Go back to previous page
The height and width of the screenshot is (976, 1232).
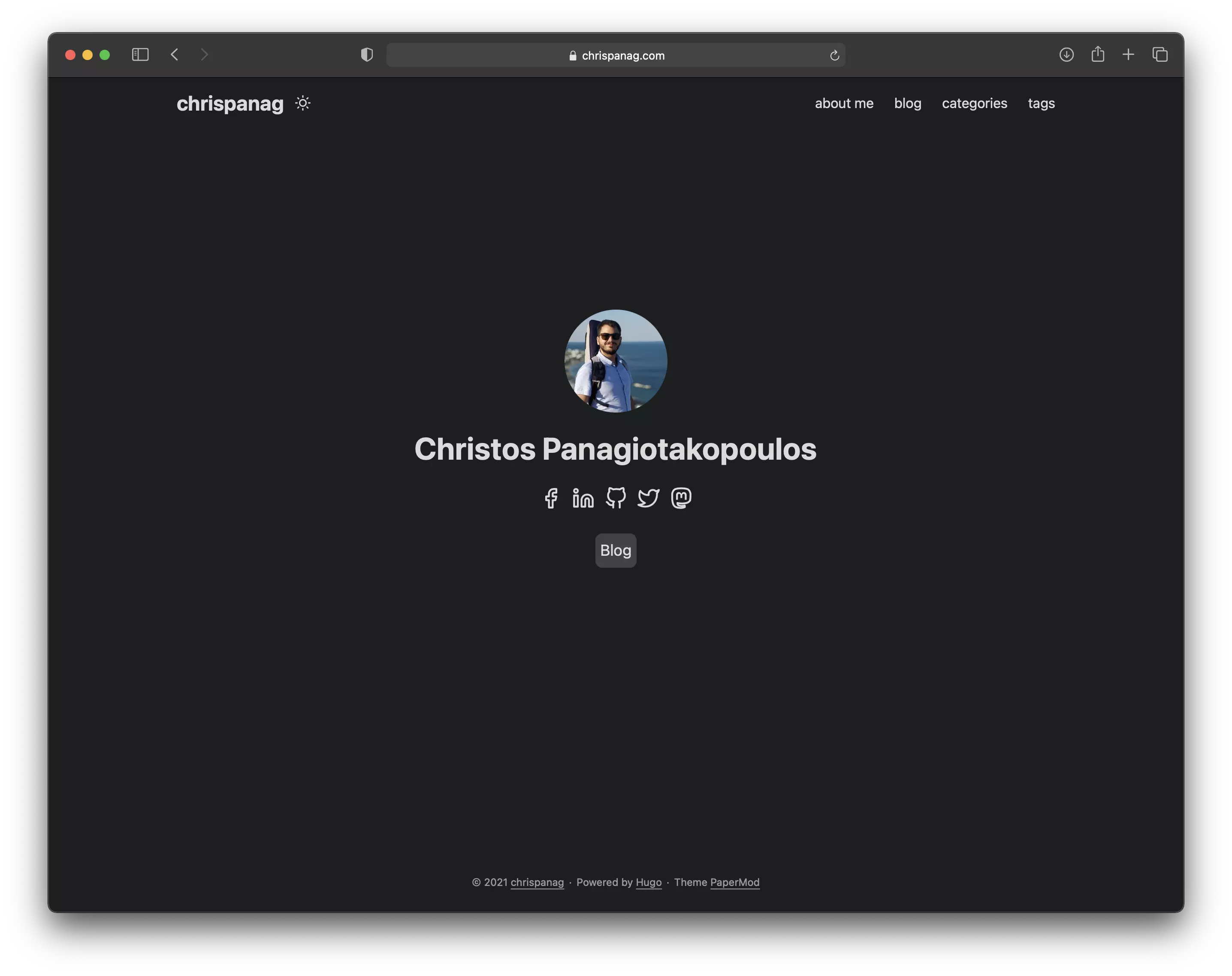[175, 55]
